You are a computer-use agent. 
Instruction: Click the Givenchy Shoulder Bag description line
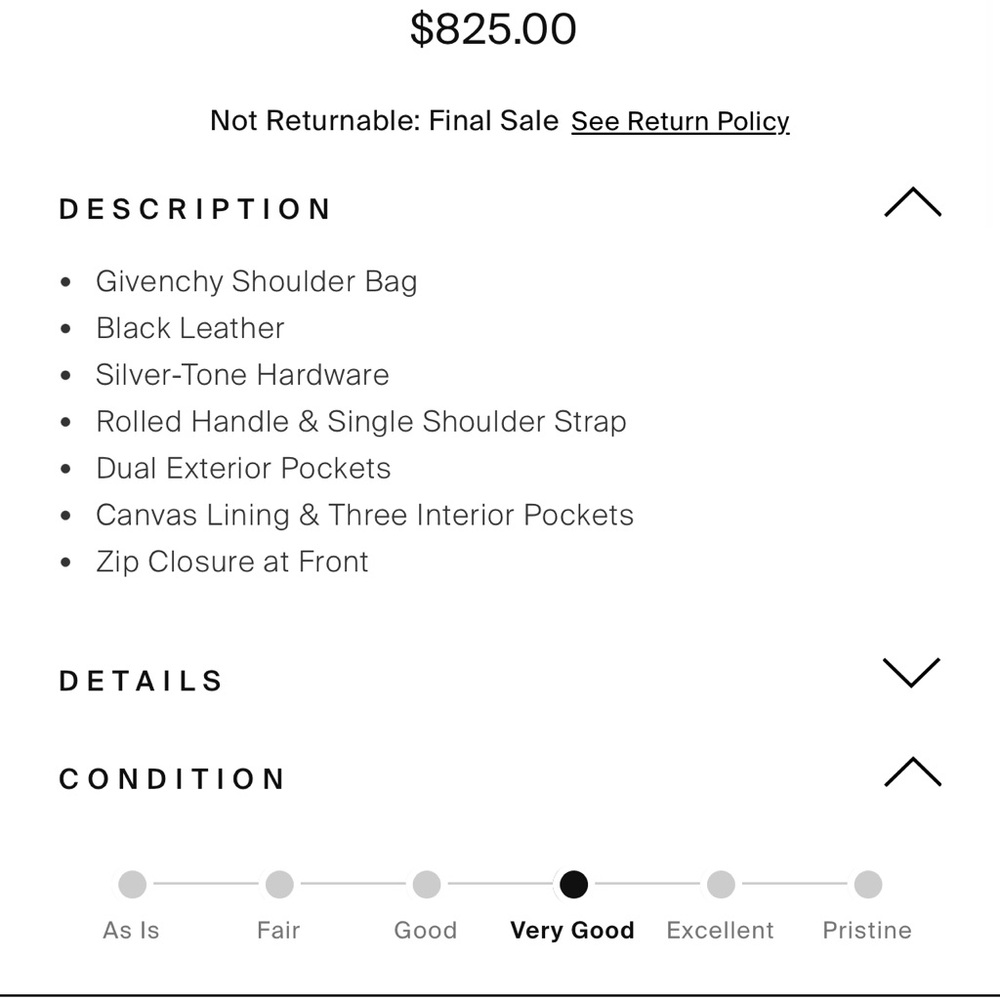[256, 281]
